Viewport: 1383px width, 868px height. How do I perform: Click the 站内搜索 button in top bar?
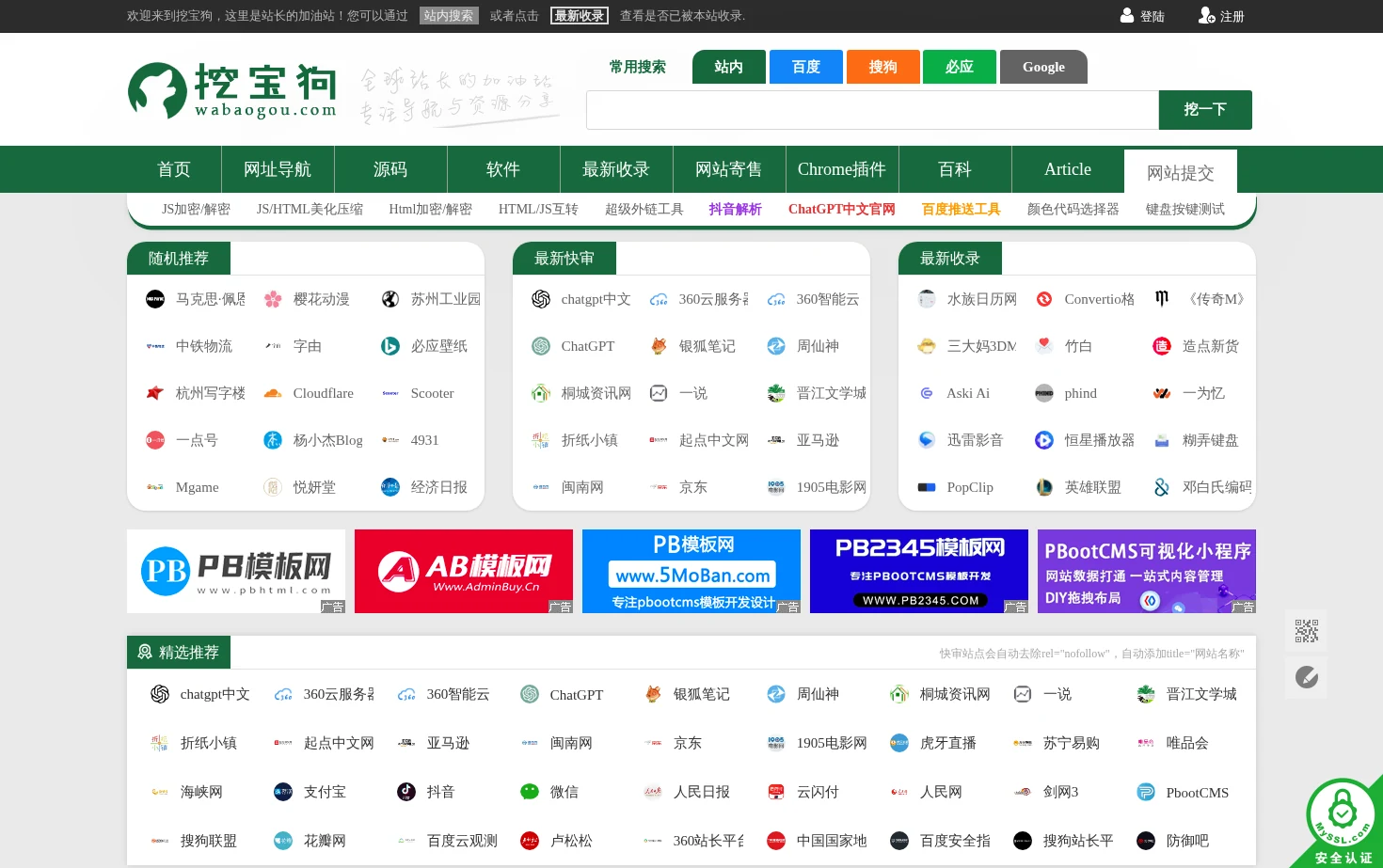coord(449,16)
